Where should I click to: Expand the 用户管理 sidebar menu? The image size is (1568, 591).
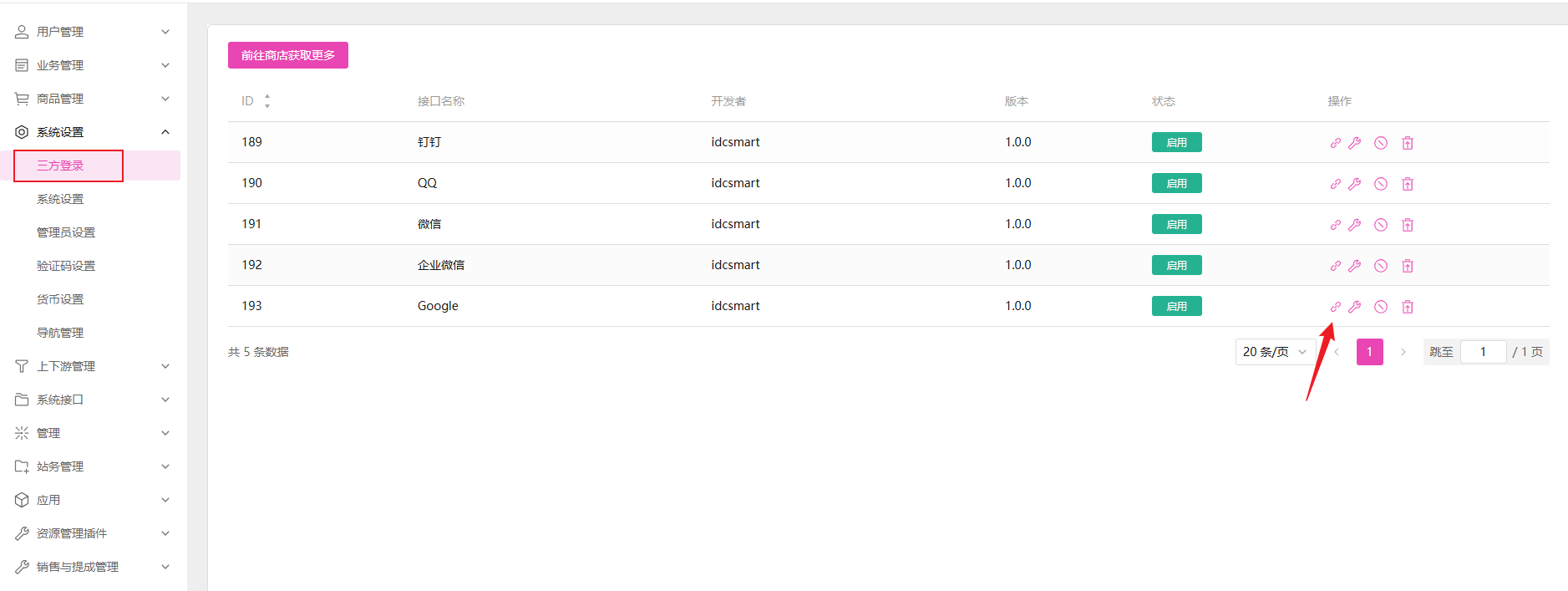[92, 32]
